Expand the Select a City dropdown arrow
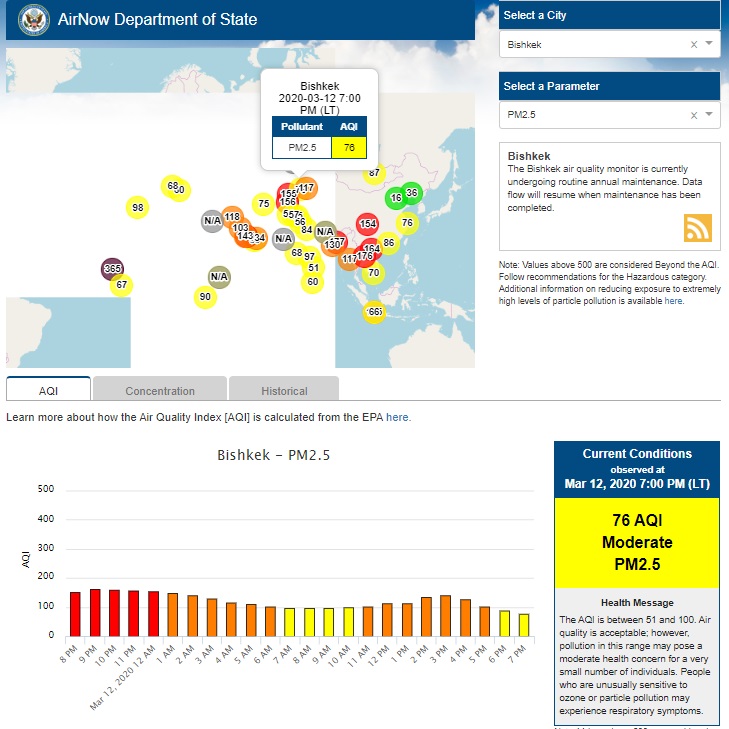The image size is (729, 729). pos(709,44)
